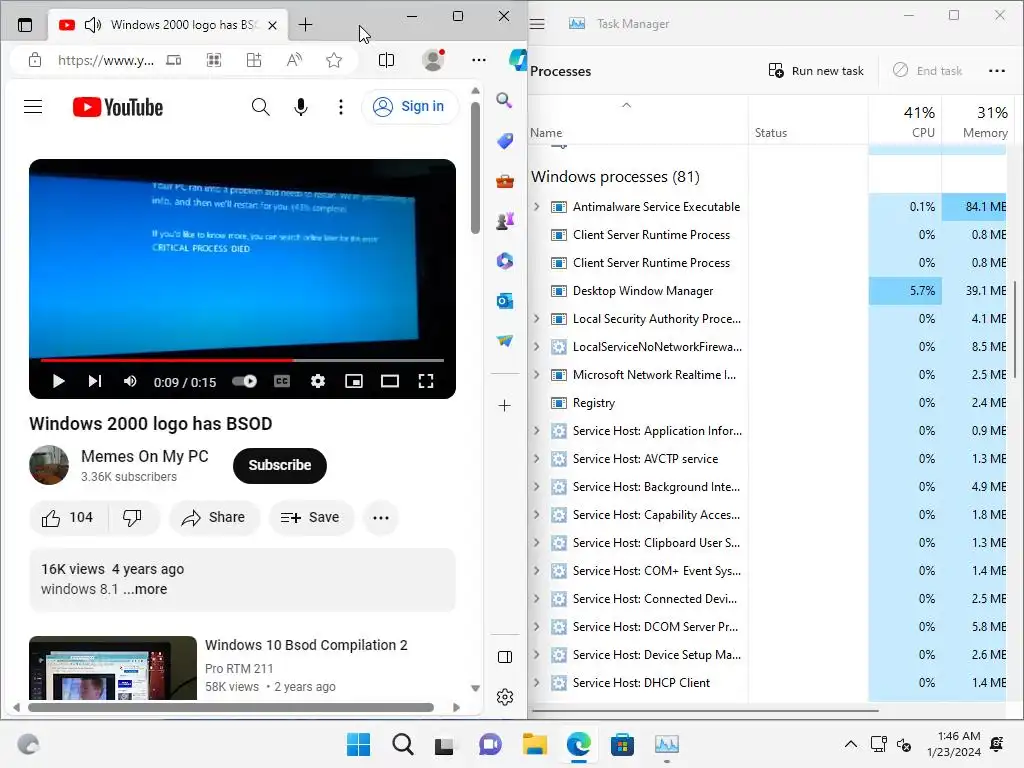This screenshot has width=1024, height=768.
Task: Switch to theater mode
Action: click(390, 381)
